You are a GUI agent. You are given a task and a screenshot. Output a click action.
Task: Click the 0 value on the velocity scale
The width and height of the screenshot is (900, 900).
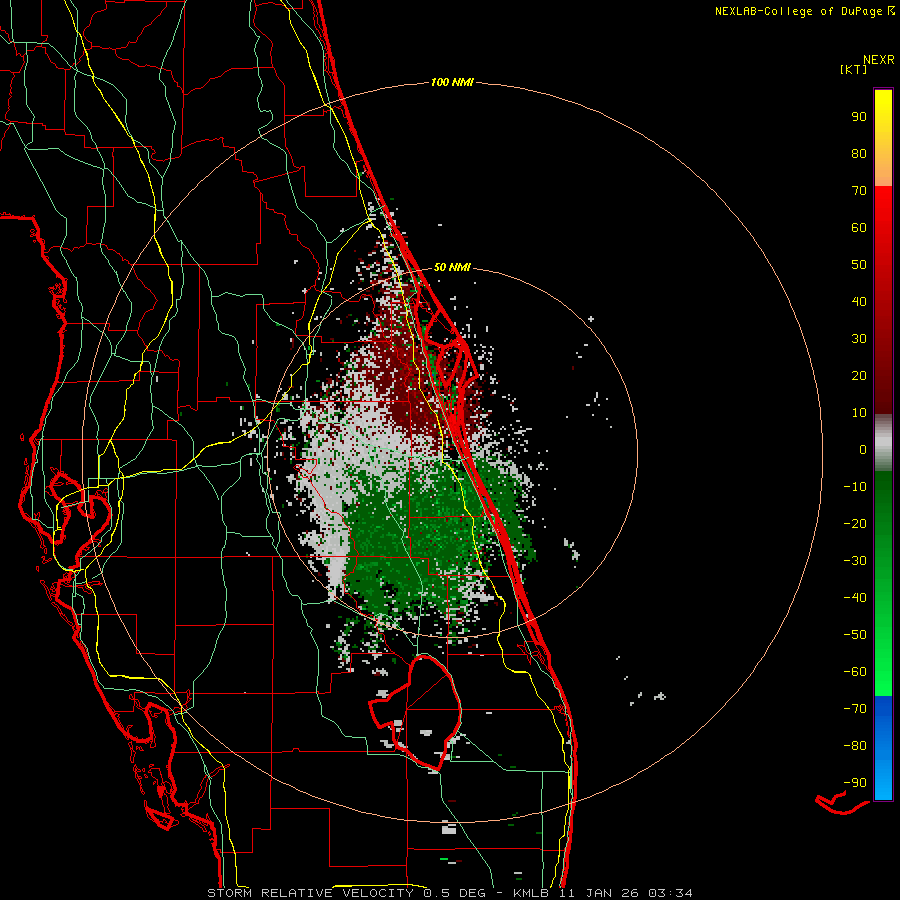(863, 449)
